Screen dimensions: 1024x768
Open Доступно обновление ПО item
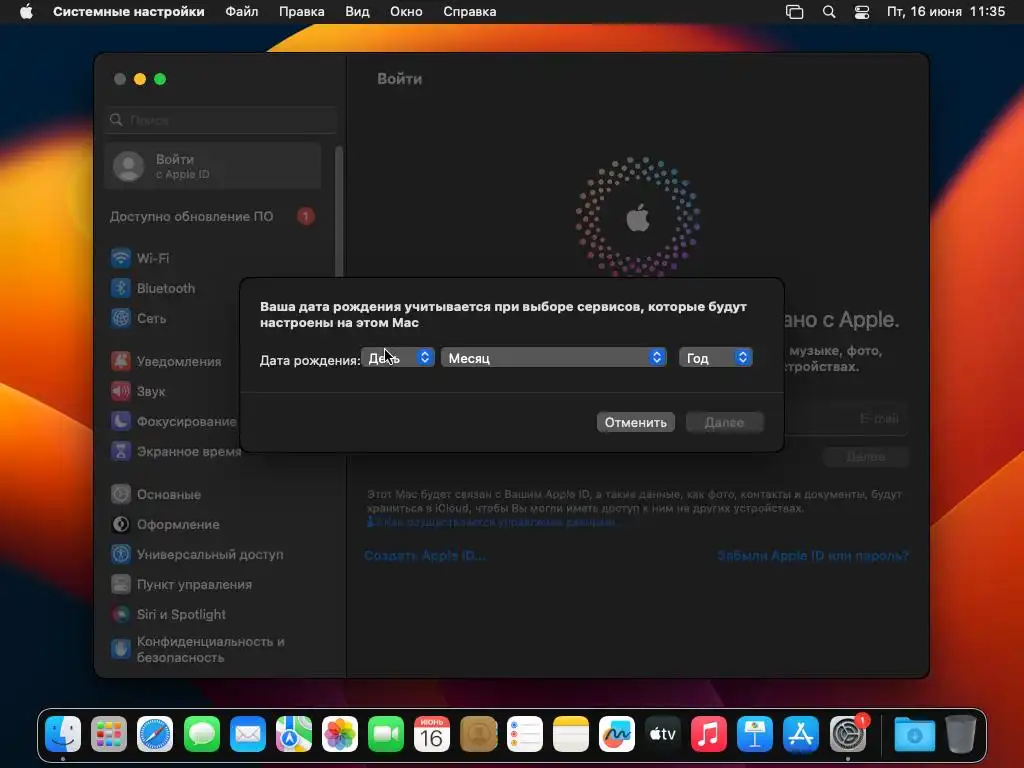(x=213, y=216)
